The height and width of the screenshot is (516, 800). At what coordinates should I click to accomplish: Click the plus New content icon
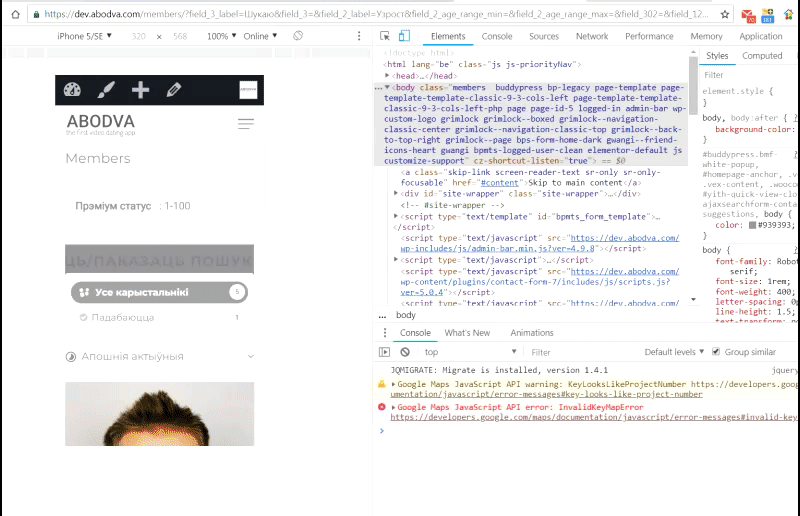point(140,90)
